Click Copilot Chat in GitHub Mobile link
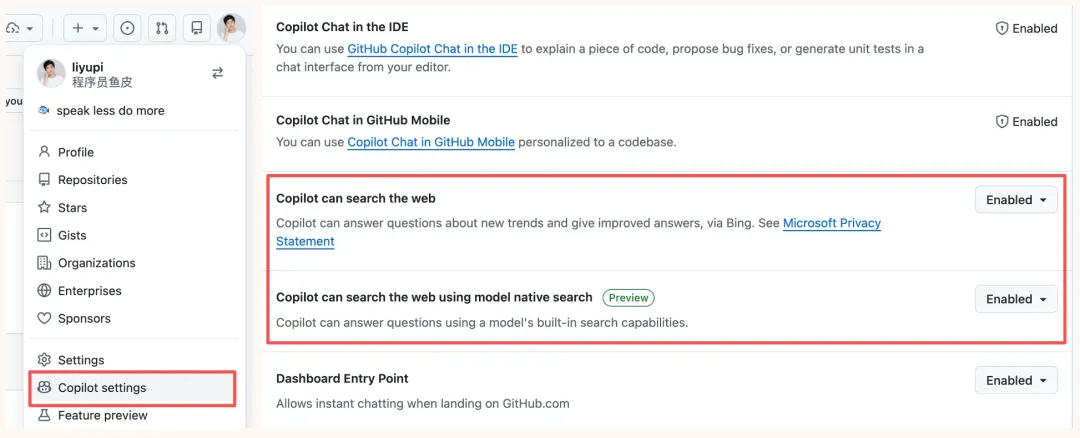The height and width of the screenshot is (438, 1080). 431,142
